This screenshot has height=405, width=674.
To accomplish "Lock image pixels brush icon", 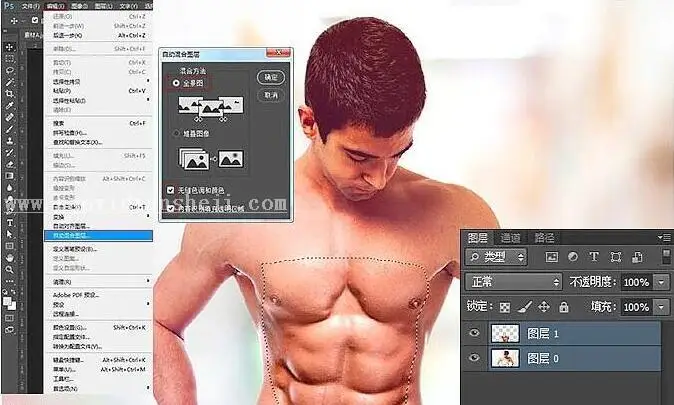I will pos(524,307).
